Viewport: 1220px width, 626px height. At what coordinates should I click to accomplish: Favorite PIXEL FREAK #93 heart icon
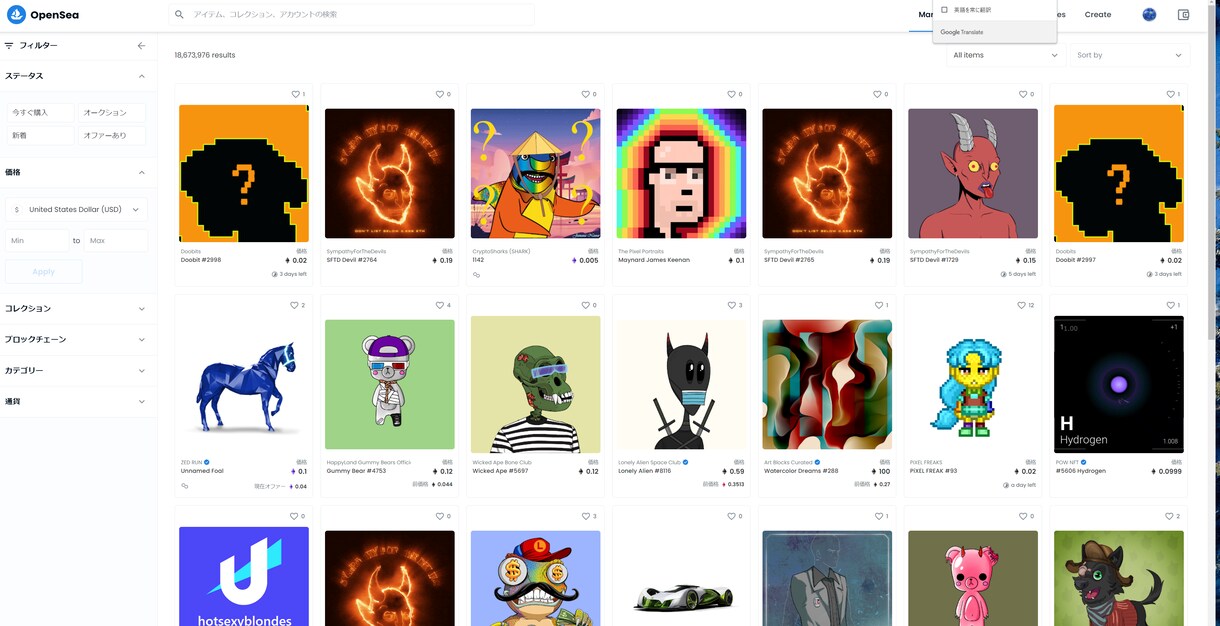pos(1020,305)
